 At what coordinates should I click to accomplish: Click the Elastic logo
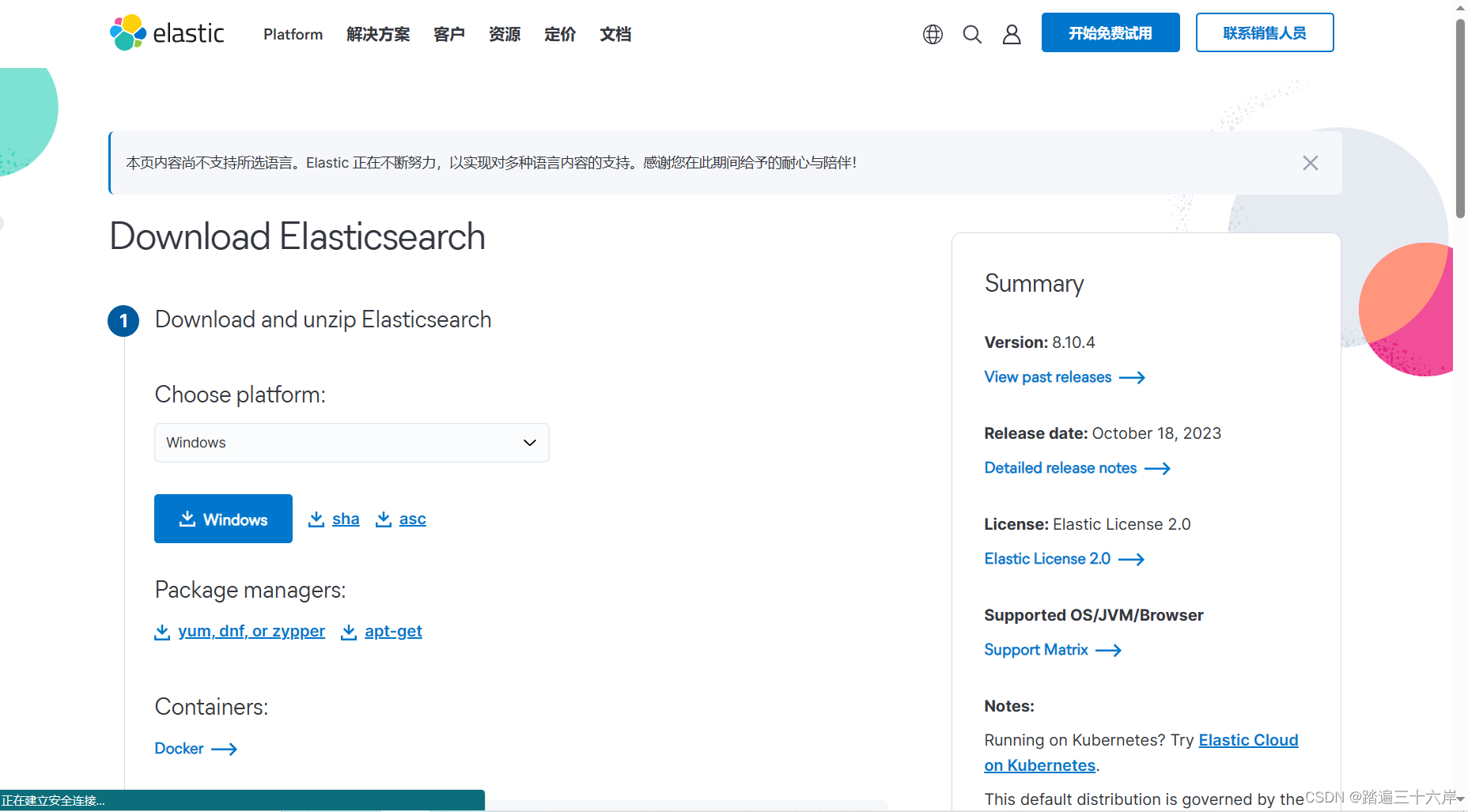(x=167, y=33)
